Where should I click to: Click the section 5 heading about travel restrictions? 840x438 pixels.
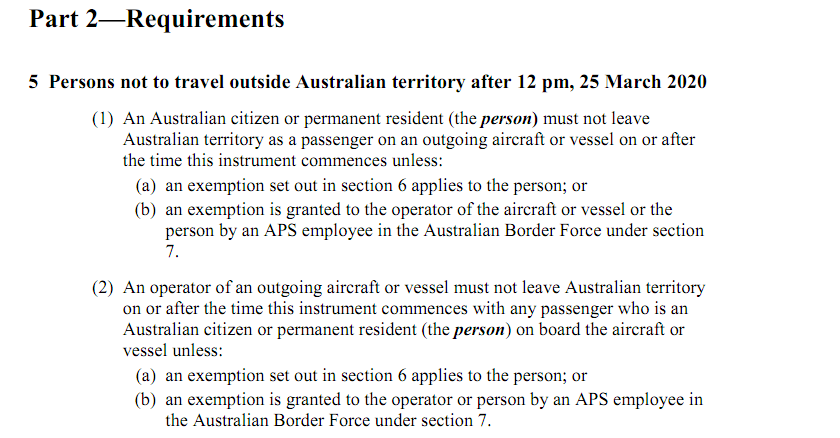click(x=368, y=82)
